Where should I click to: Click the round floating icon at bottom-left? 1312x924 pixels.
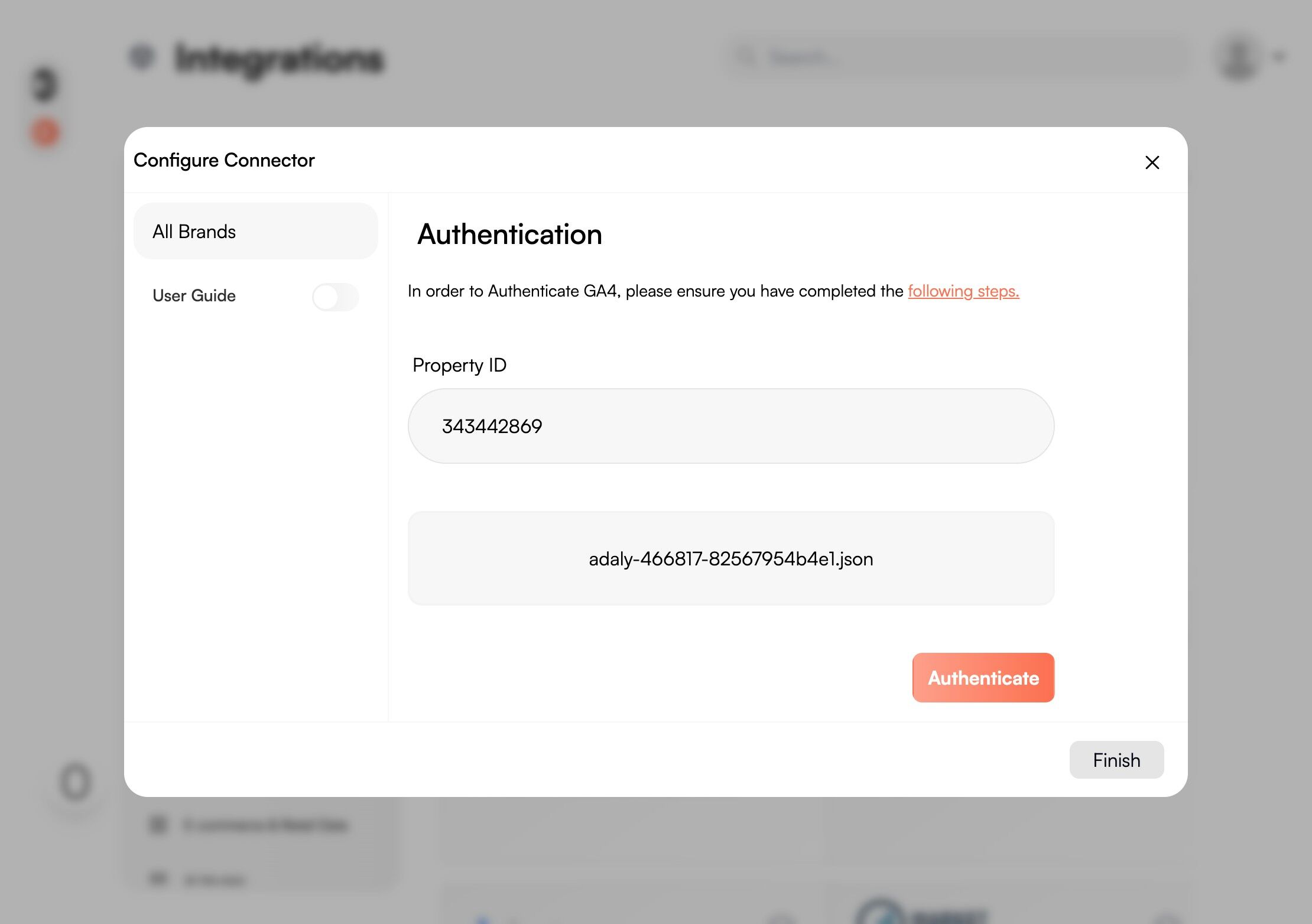(76, 782)
